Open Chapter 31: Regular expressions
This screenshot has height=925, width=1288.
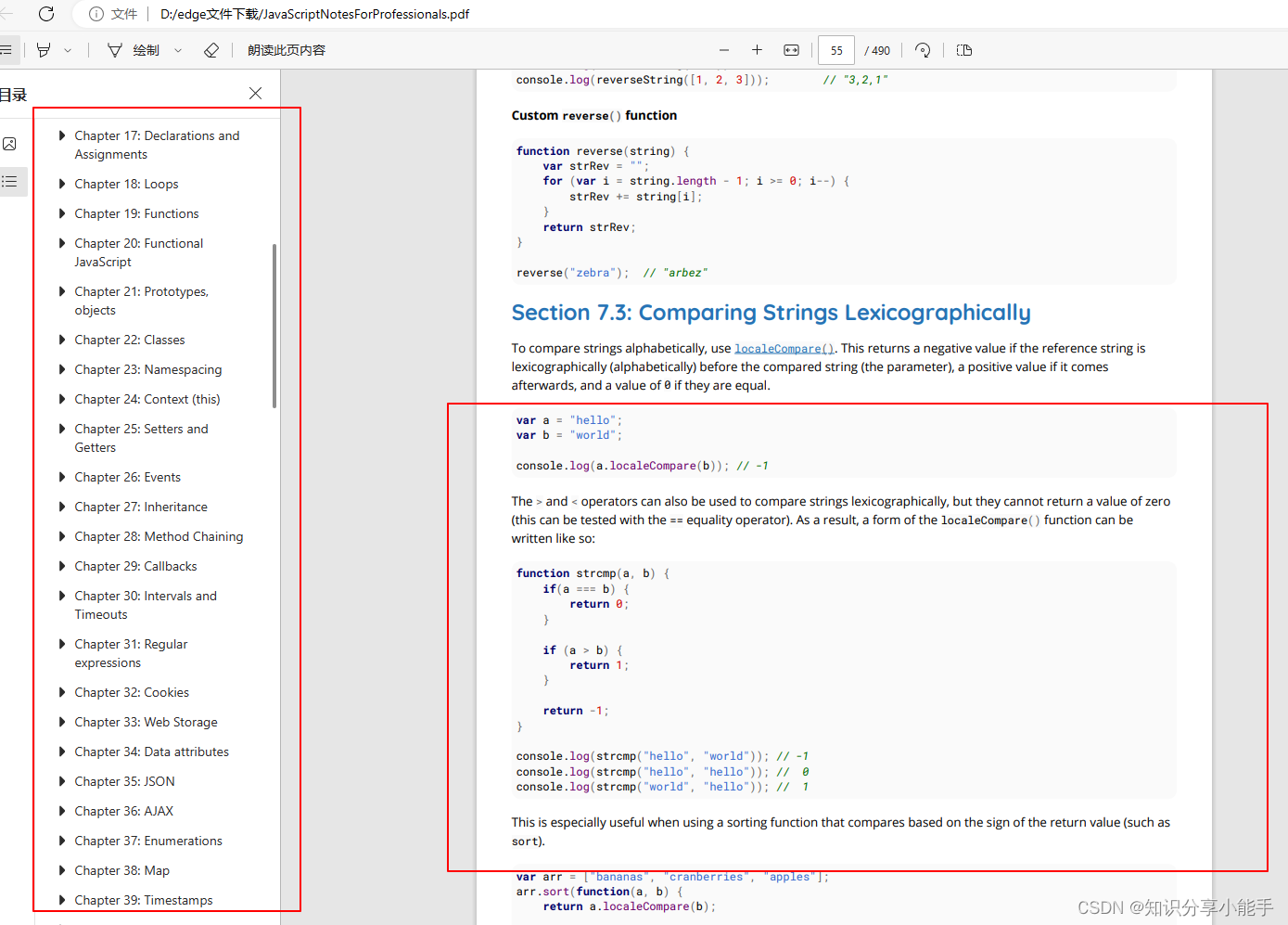131,653
